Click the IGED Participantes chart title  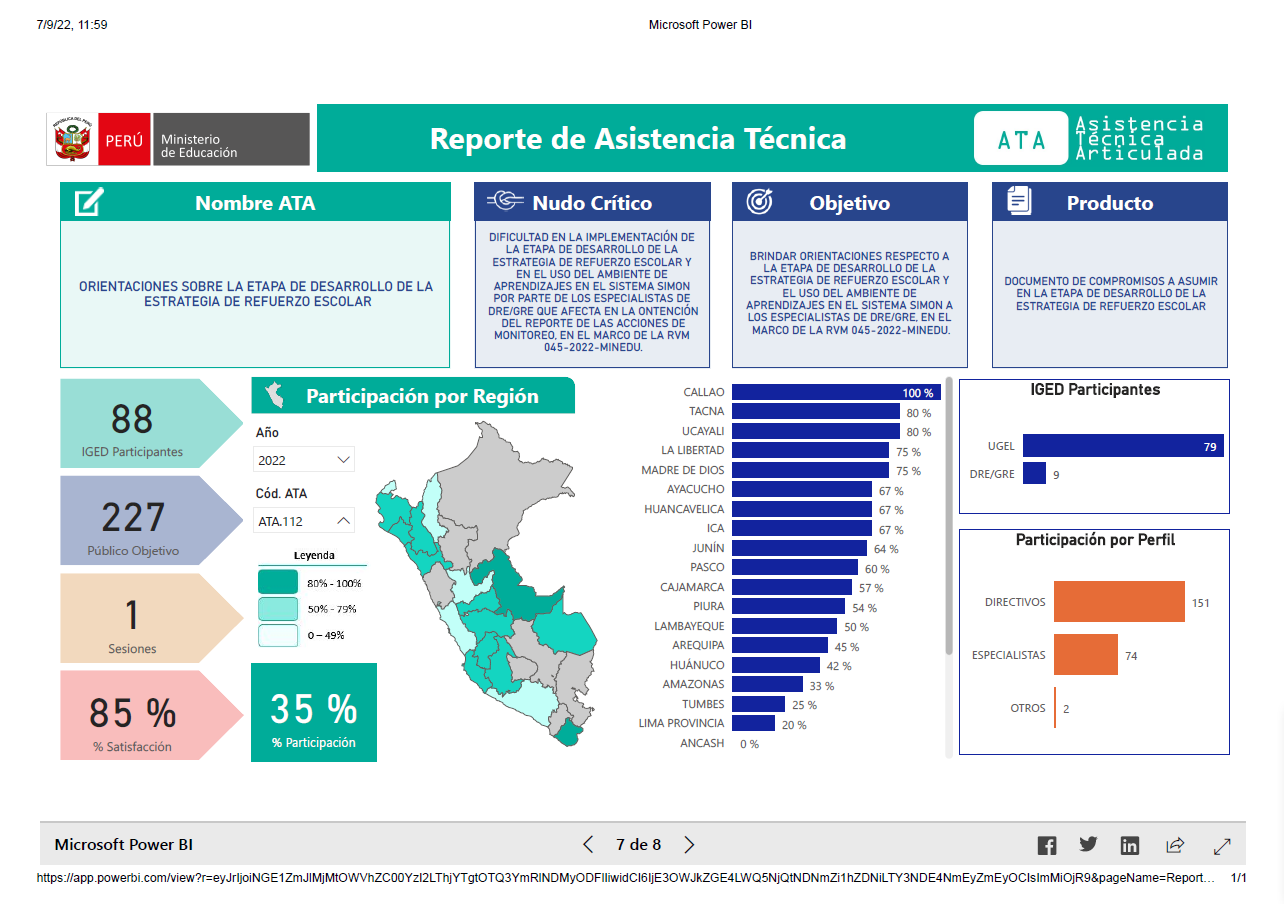click(1095, 390)
